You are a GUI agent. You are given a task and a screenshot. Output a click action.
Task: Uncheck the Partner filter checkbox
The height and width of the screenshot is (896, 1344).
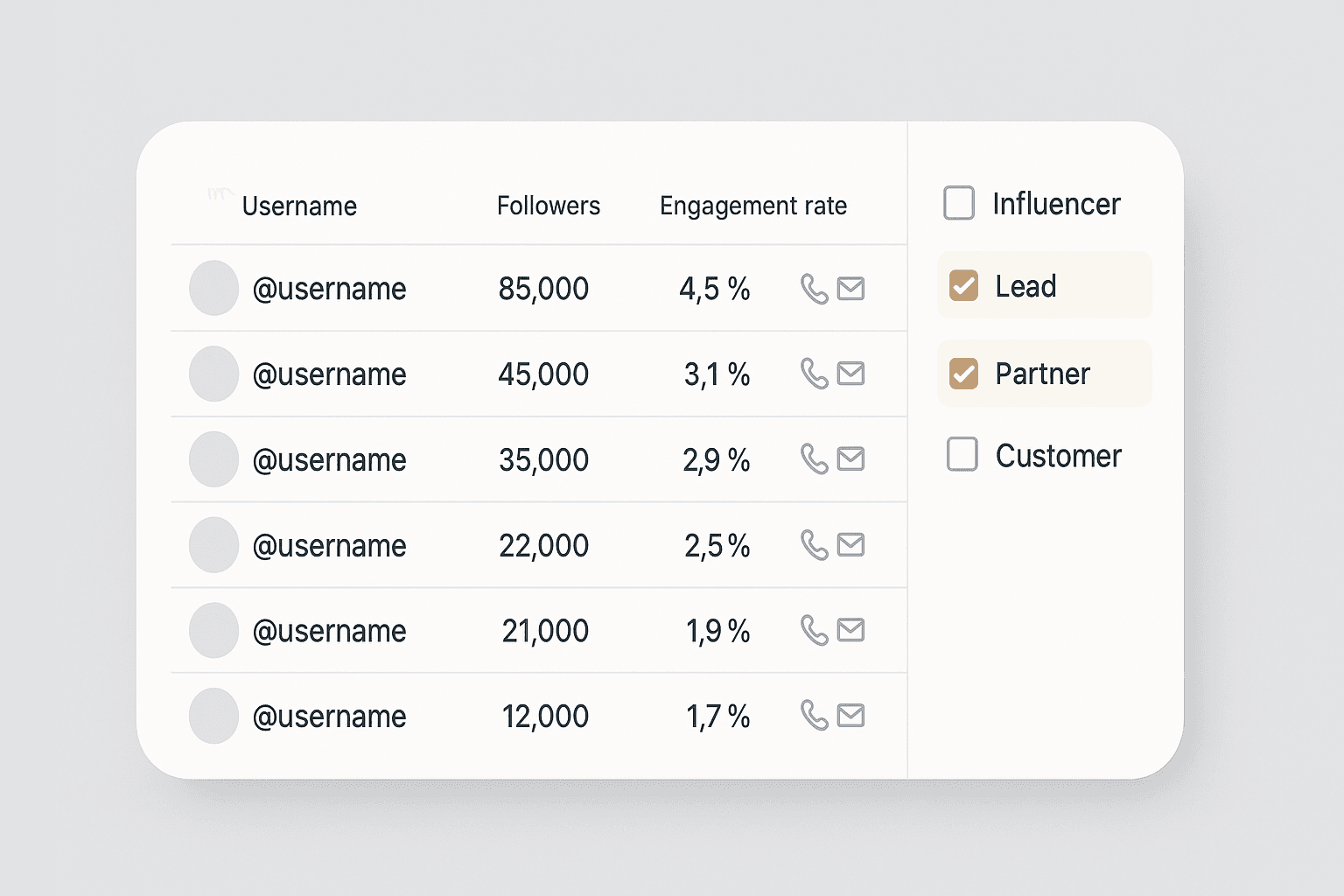tap(963, 374)
